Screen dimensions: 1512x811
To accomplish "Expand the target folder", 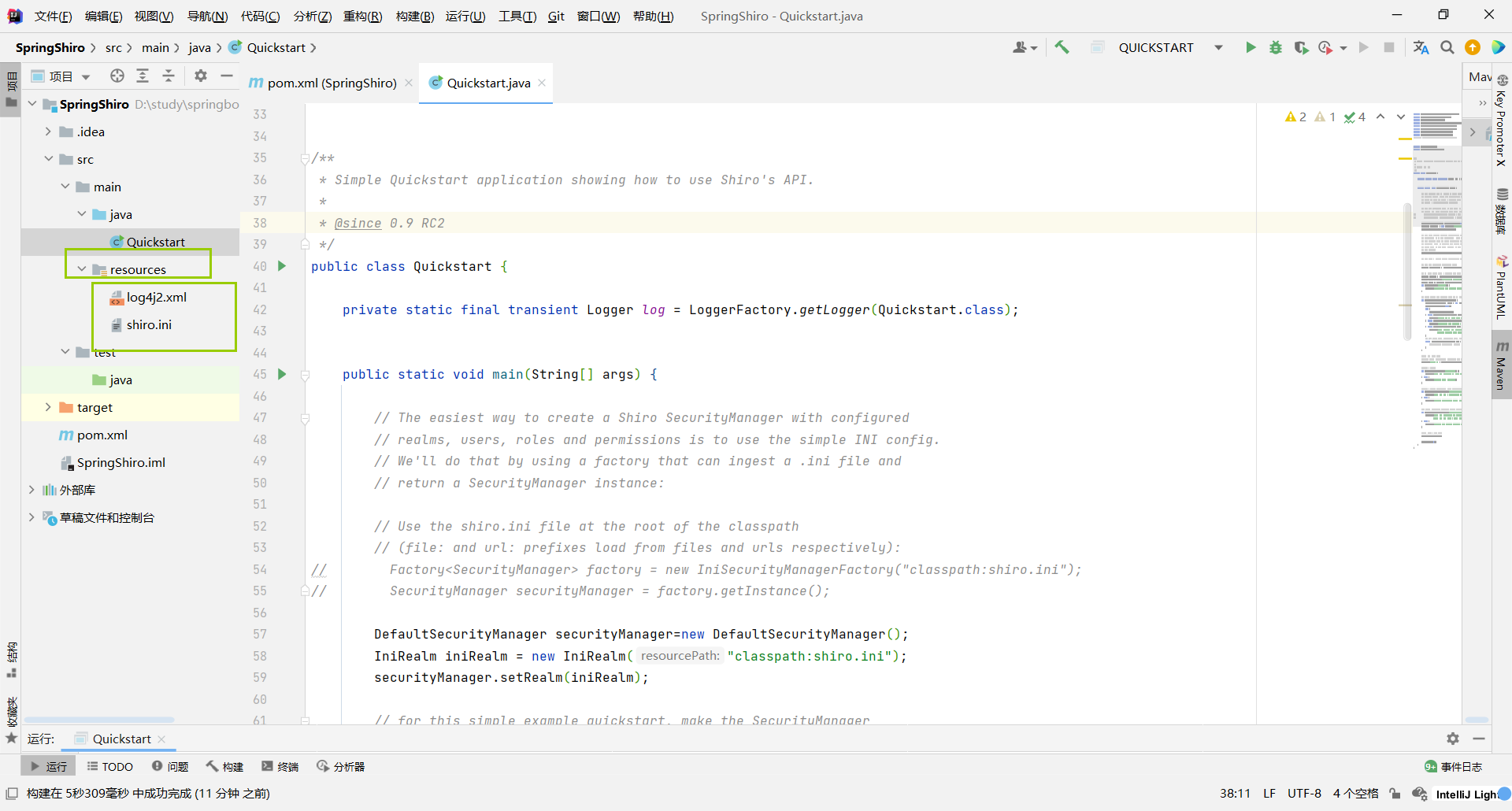I will point(48,407).
